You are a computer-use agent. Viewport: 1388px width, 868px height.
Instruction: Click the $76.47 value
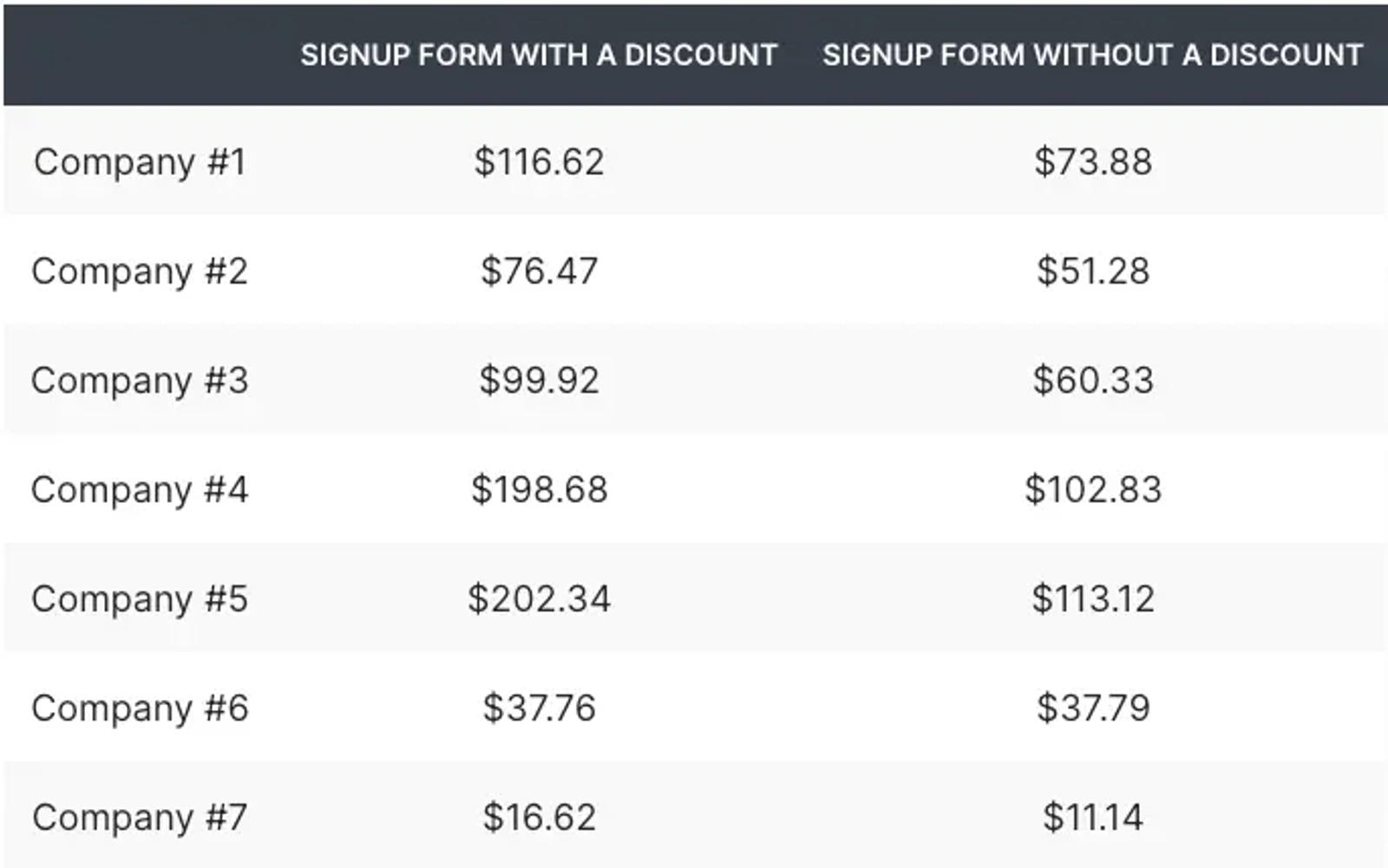(539, 271)
